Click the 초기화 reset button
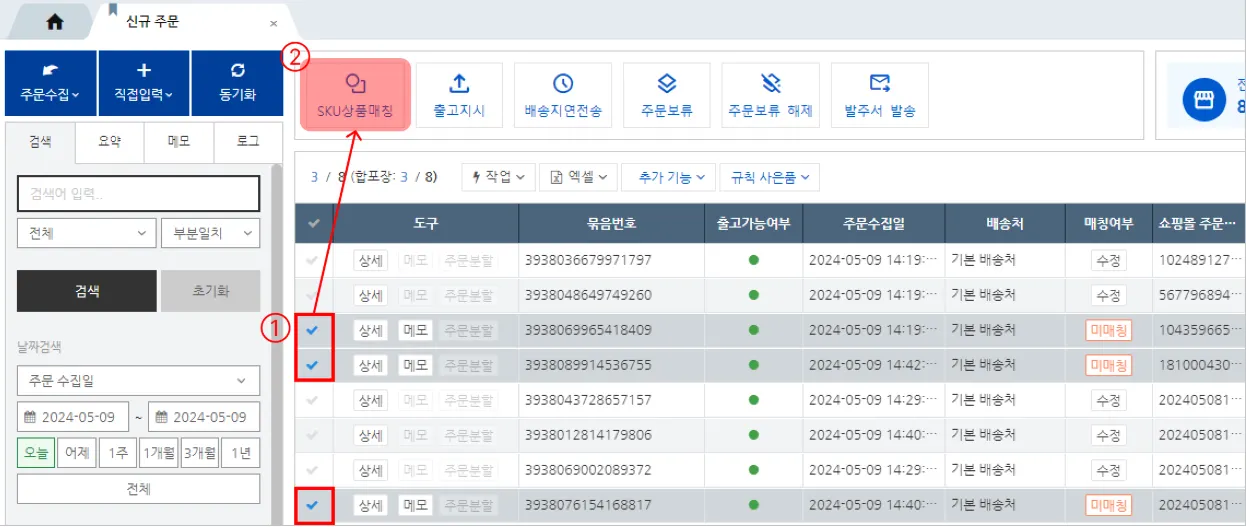Viewport: 1246px width, 527px height. pos(210,291)
